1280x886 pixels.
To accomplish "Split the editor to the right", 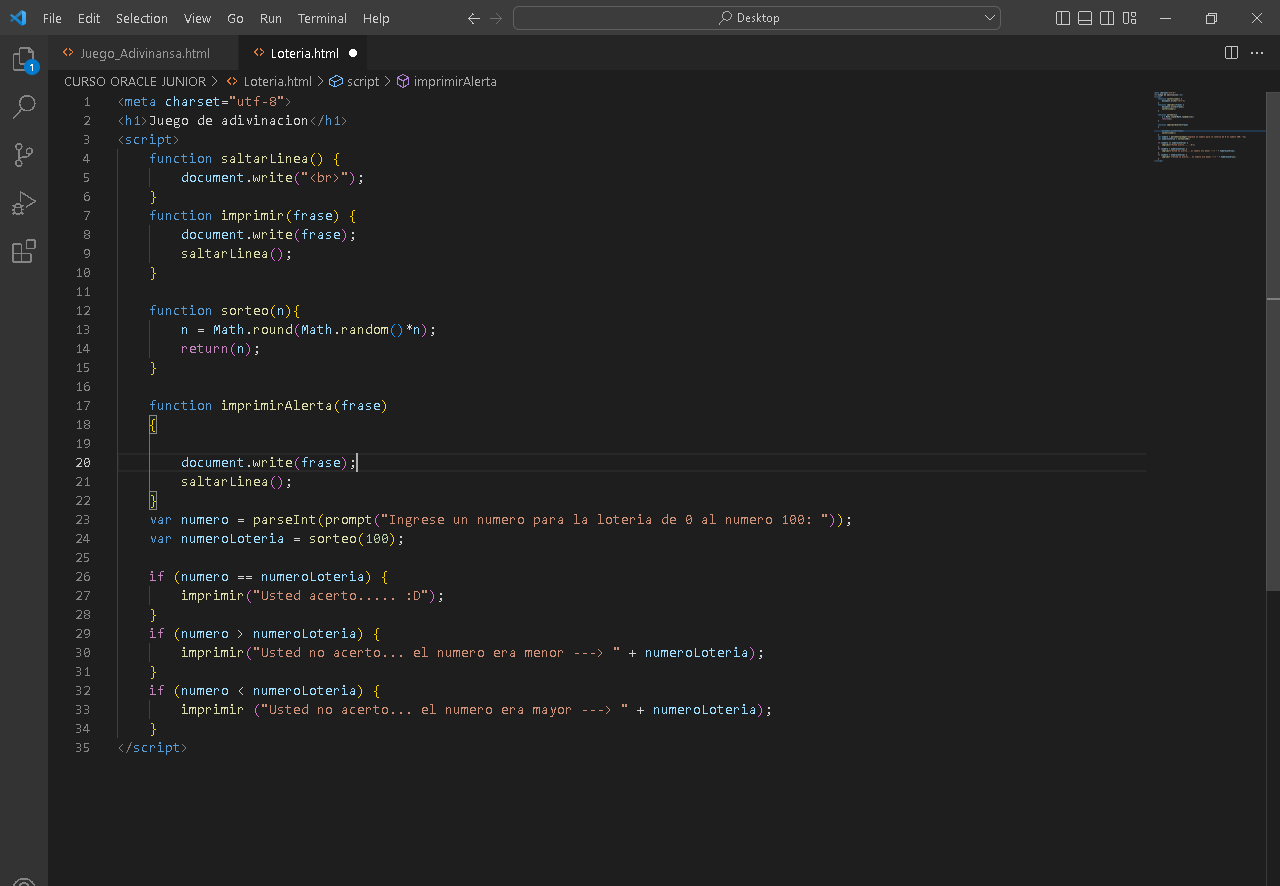I will click(x=1231, y=53).
